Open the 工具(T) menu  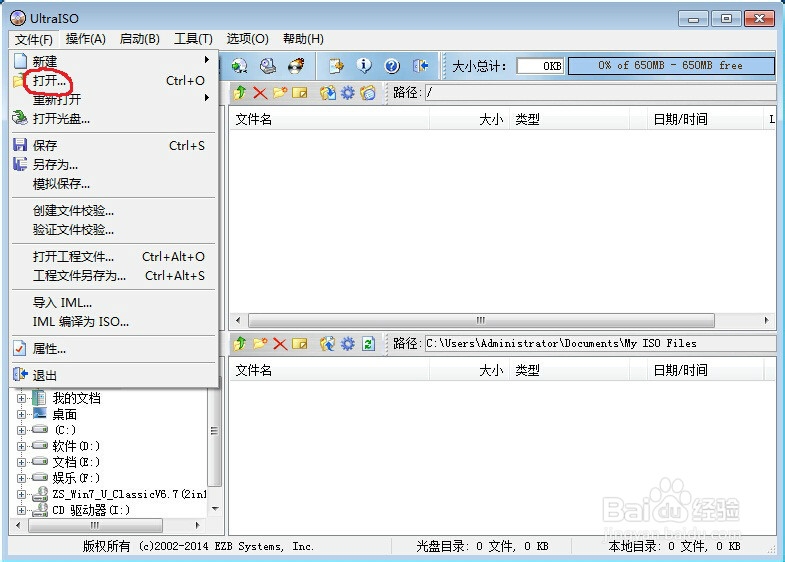click(193, 39)
